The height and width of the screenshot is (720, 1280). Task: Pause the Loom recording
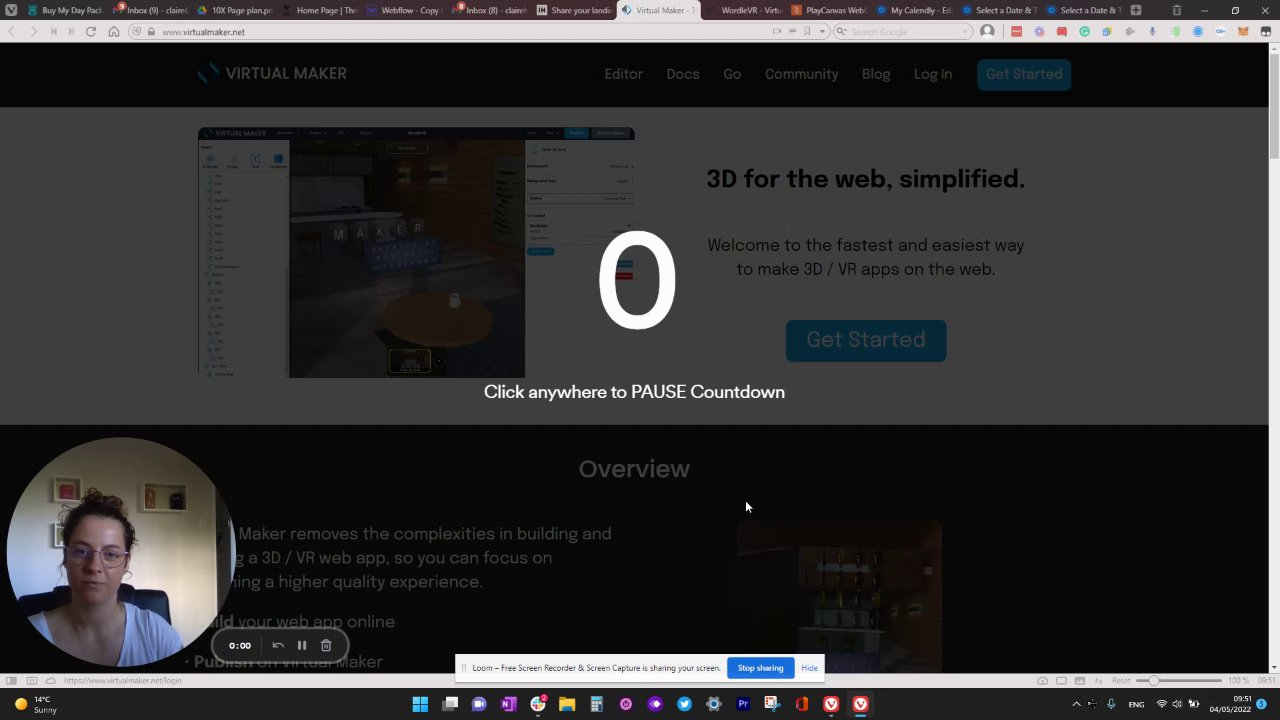302,646
